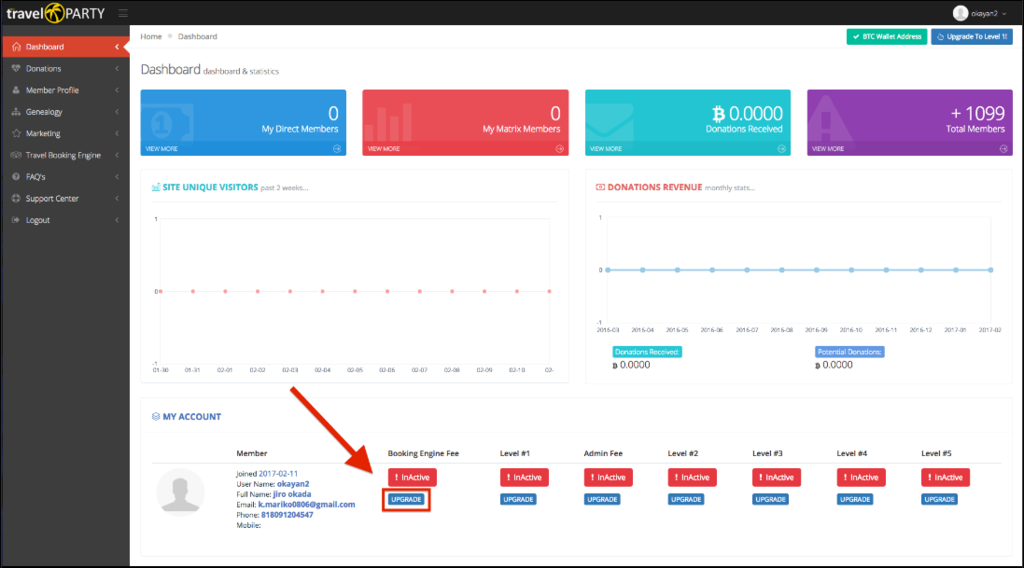Click the InActive badge under Level #1

524,477
